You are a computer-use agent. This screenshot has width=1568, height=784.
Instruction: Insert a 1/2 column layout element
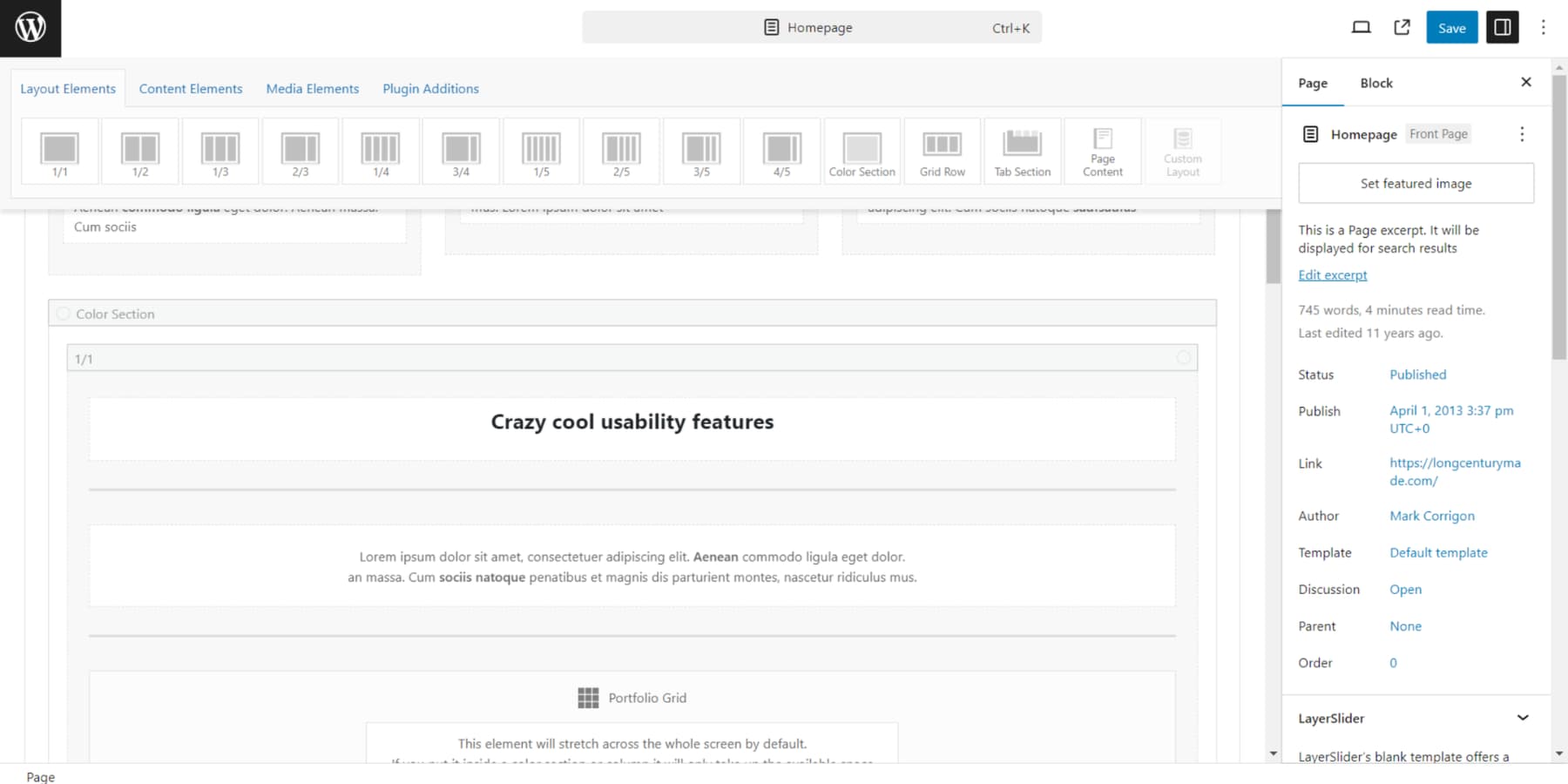point(140,151)
